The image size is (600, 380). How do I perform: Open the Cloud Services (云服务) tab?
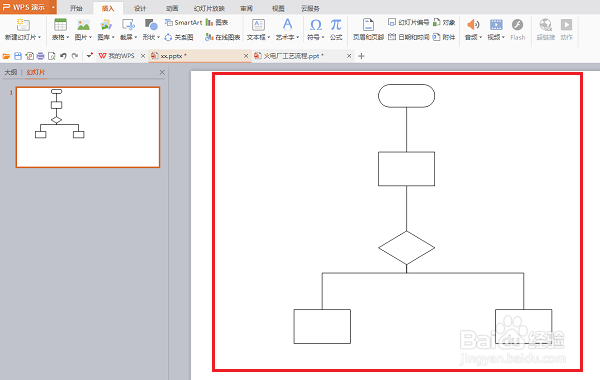tap(310, 8)
